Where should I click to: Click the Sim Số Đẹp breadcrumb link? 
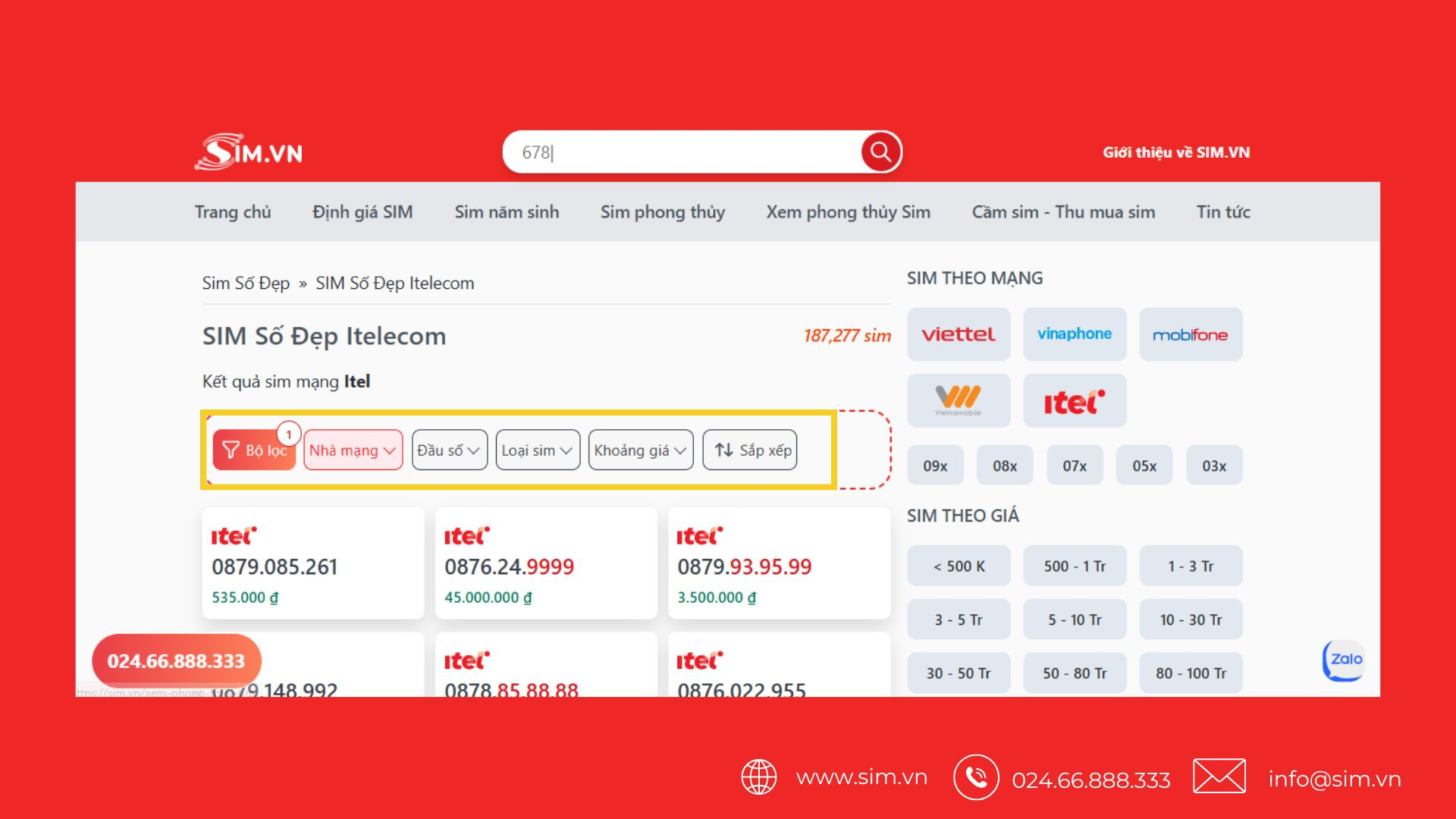click(x=246, y=283)
